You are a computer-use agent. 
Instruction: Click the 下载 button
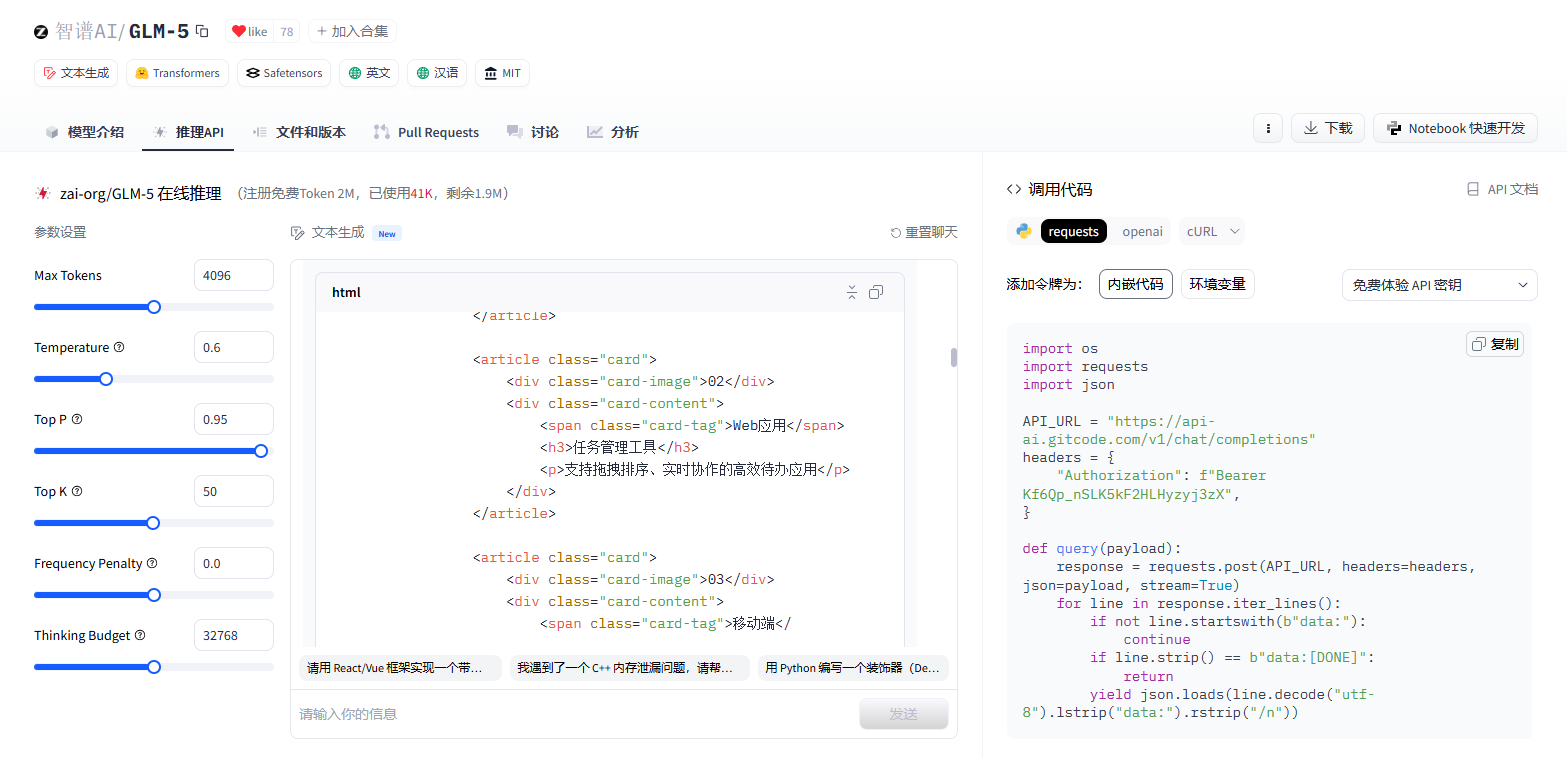pos(1328,128)
